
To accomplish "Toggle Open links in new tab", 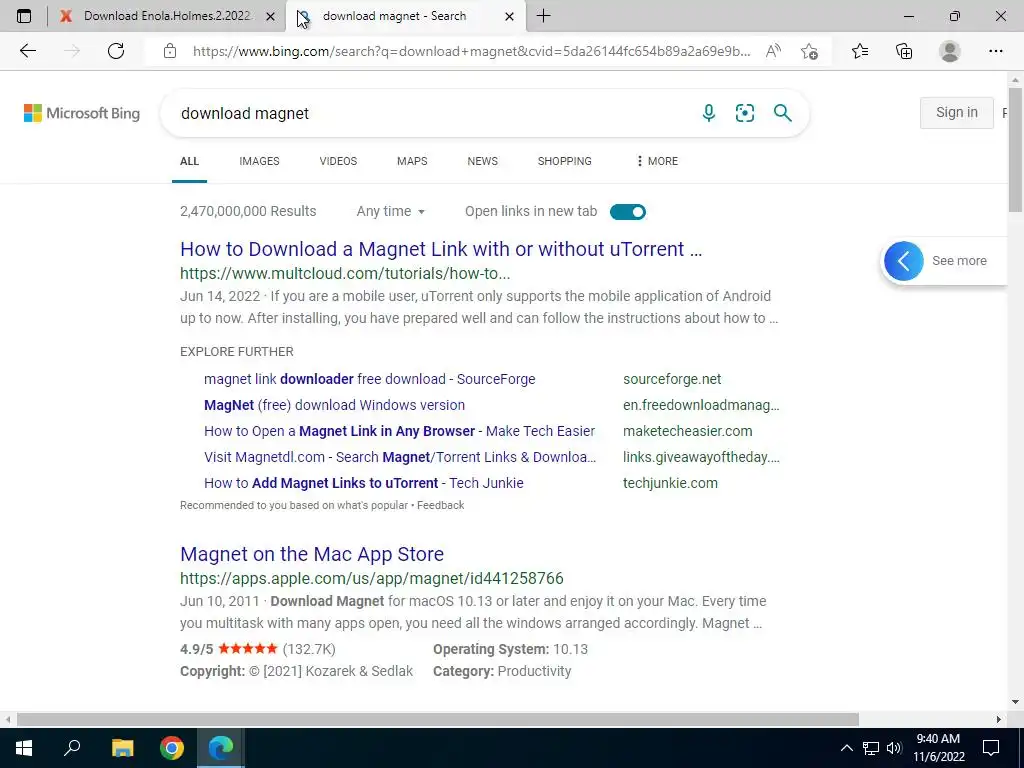I will pos(628,212).
